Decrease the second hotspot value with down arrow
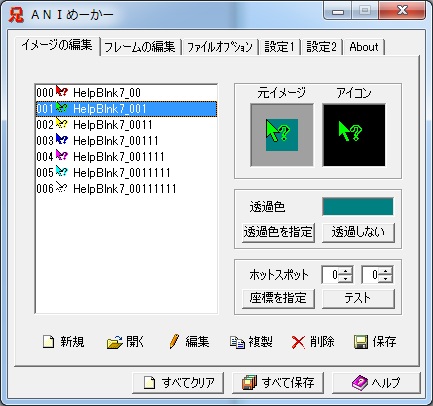The image size is (433, 406). 386,279
